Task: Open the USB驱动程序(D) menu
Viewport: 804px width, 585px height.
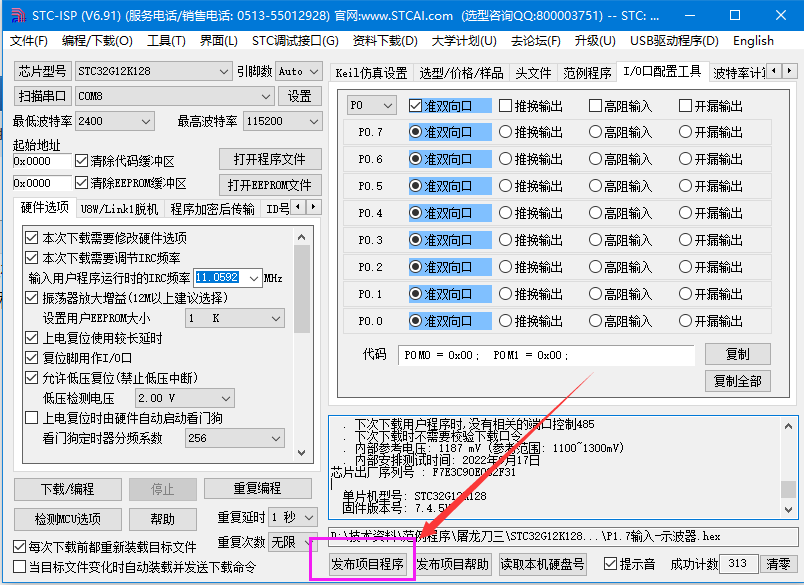Action: click(674, 41)
